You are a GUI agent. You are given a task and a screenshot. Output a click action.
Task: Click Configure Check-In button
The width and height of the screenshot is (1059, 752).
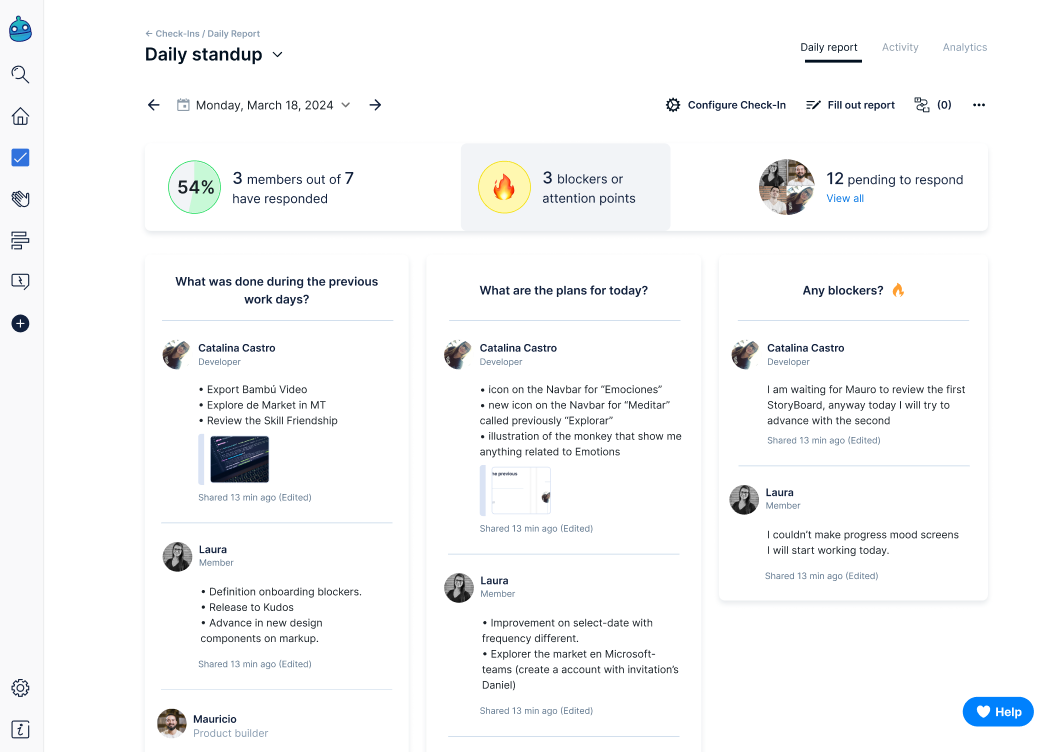coord(726,105)
